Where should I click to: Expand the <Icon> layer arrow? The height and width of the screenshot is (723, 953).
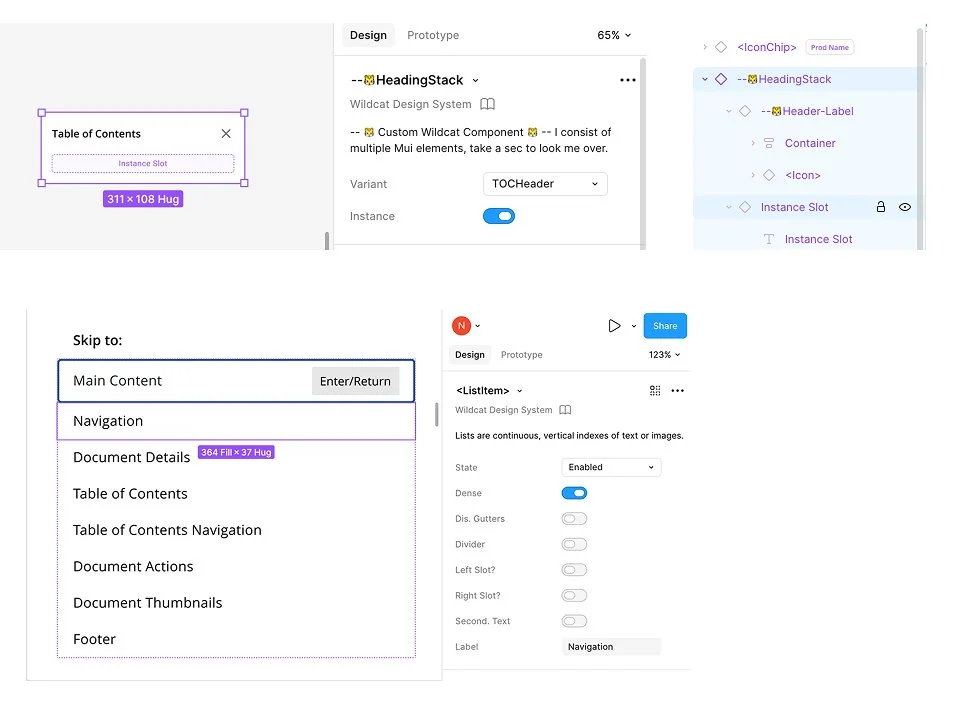click(753, 175)
